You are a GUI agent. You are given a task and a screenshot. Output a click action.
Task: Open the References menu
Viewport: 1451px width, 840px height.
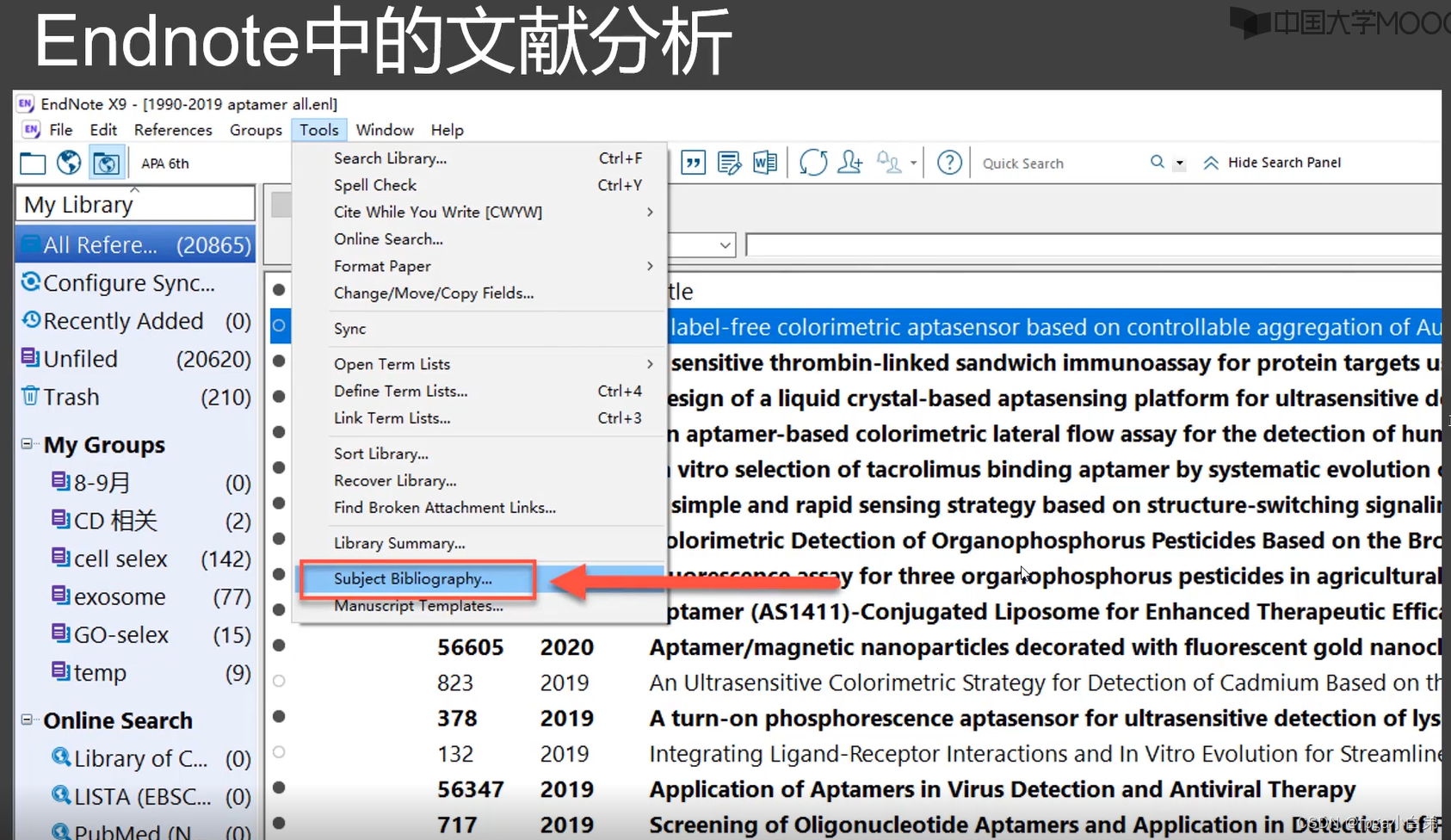173,130
